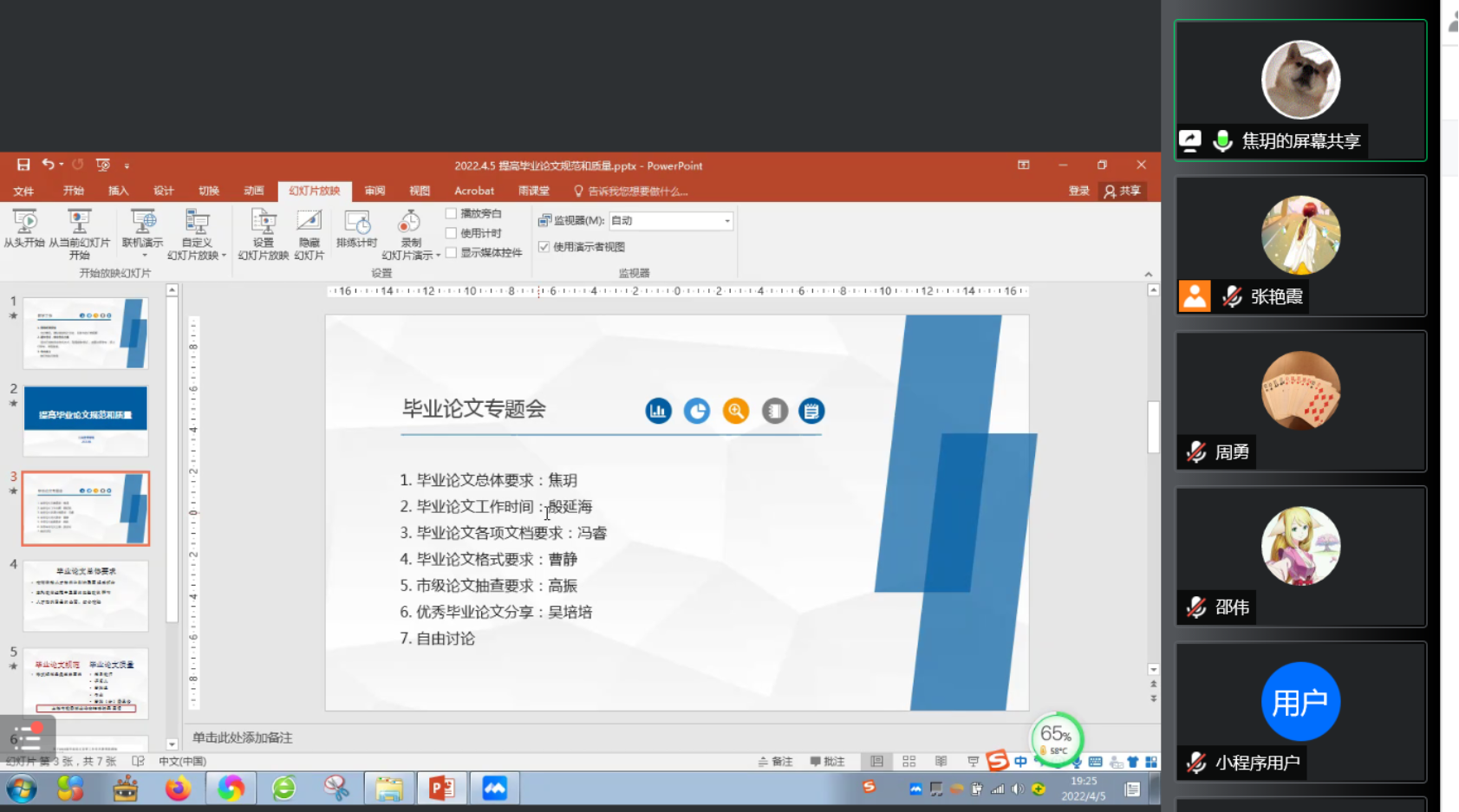Switch to slide sorter view in status bar
The height and width of the screenshot is (812, 1459).
click(908, 761)
